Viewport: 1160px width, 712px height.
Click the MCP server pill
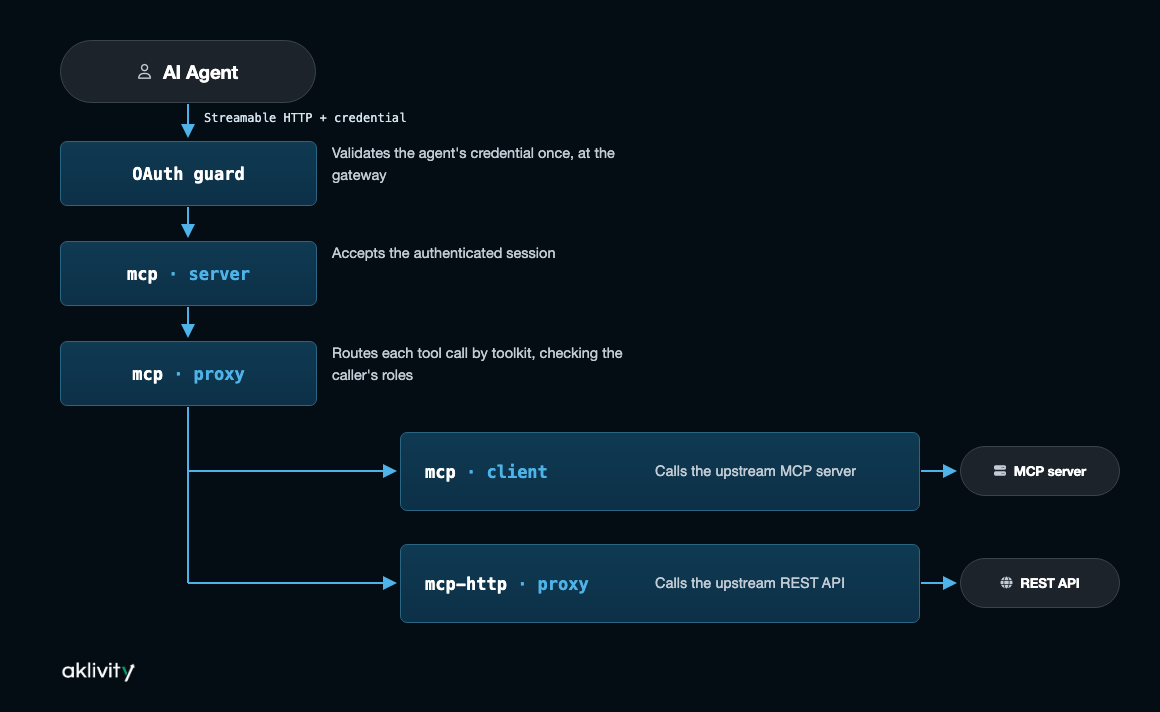tap(1039, 471)
